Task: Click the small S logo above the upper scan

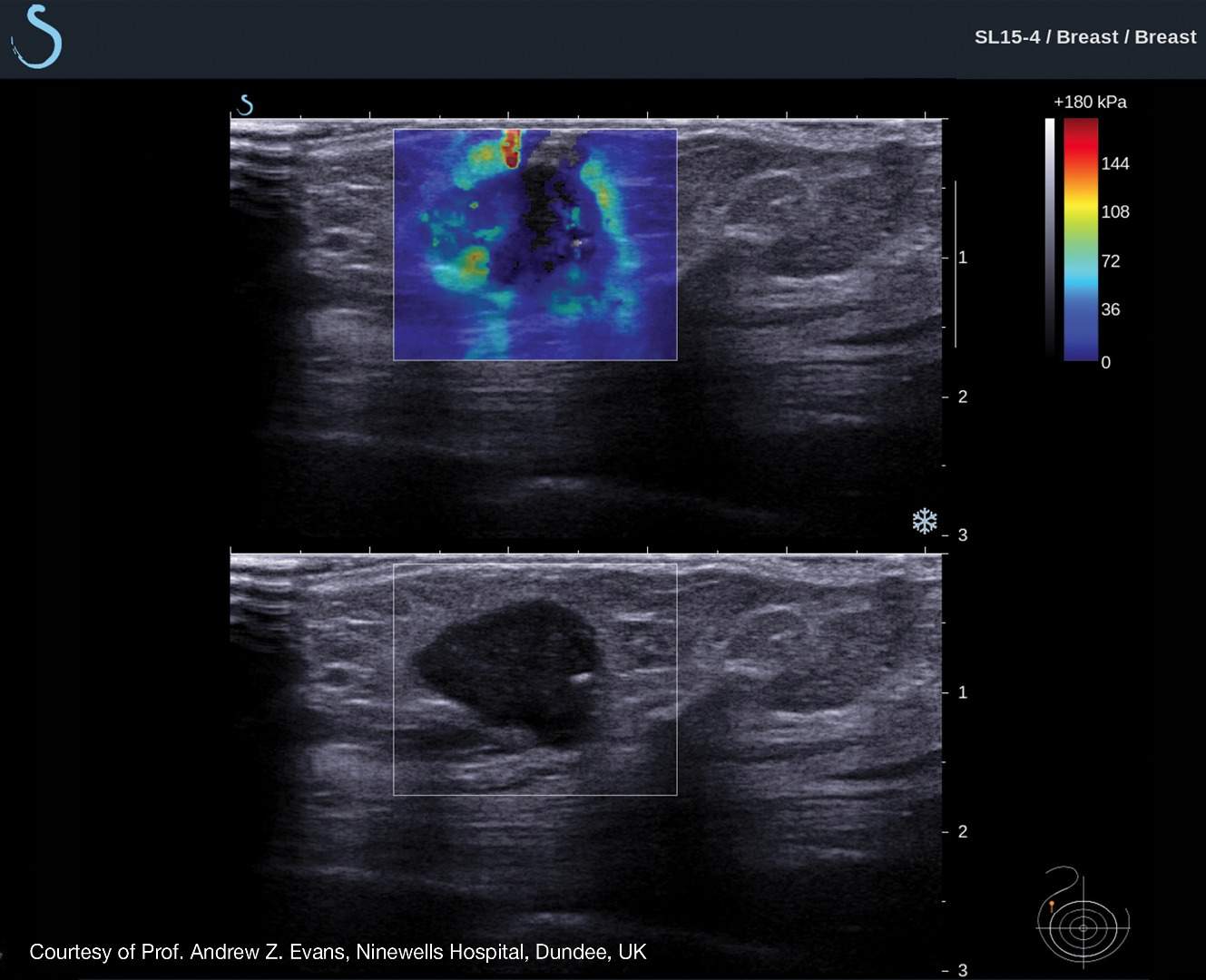Action: (244, 104)
